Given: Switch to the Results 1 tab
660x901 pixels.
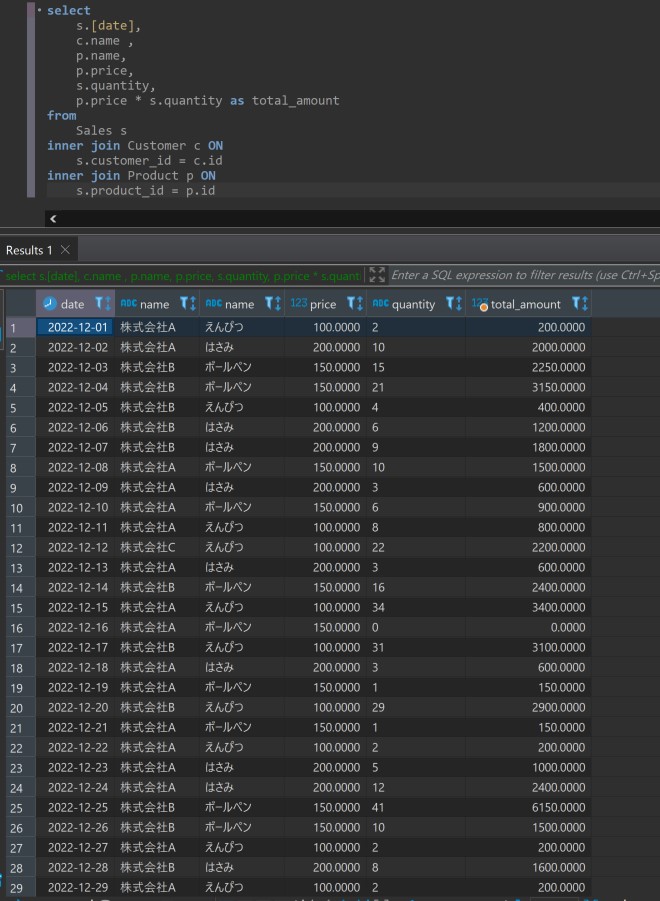Looking at the screenshot, I should click(x=28, y=250).
